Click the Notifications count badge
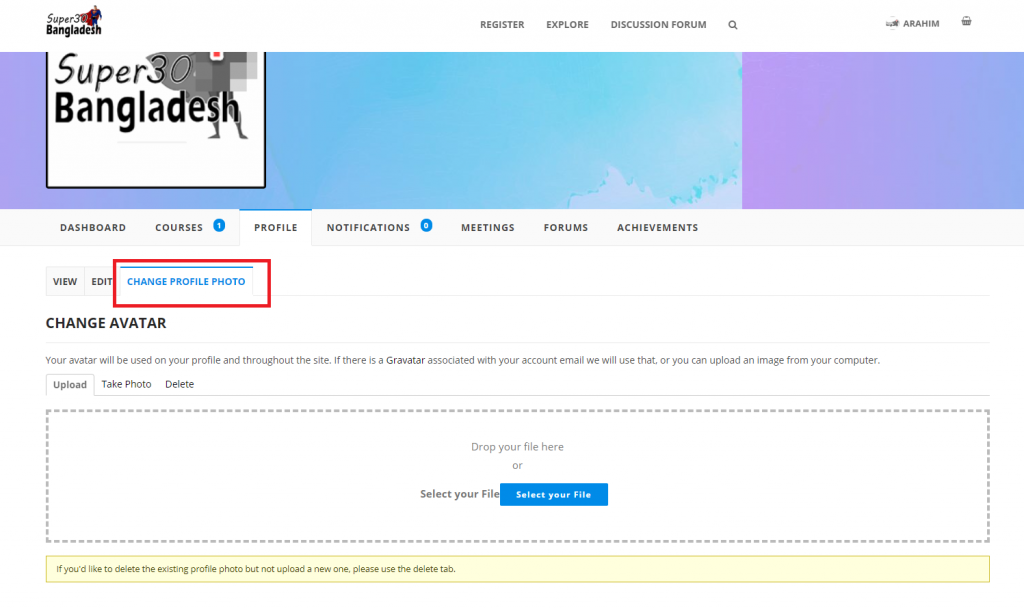 (426, 225)
